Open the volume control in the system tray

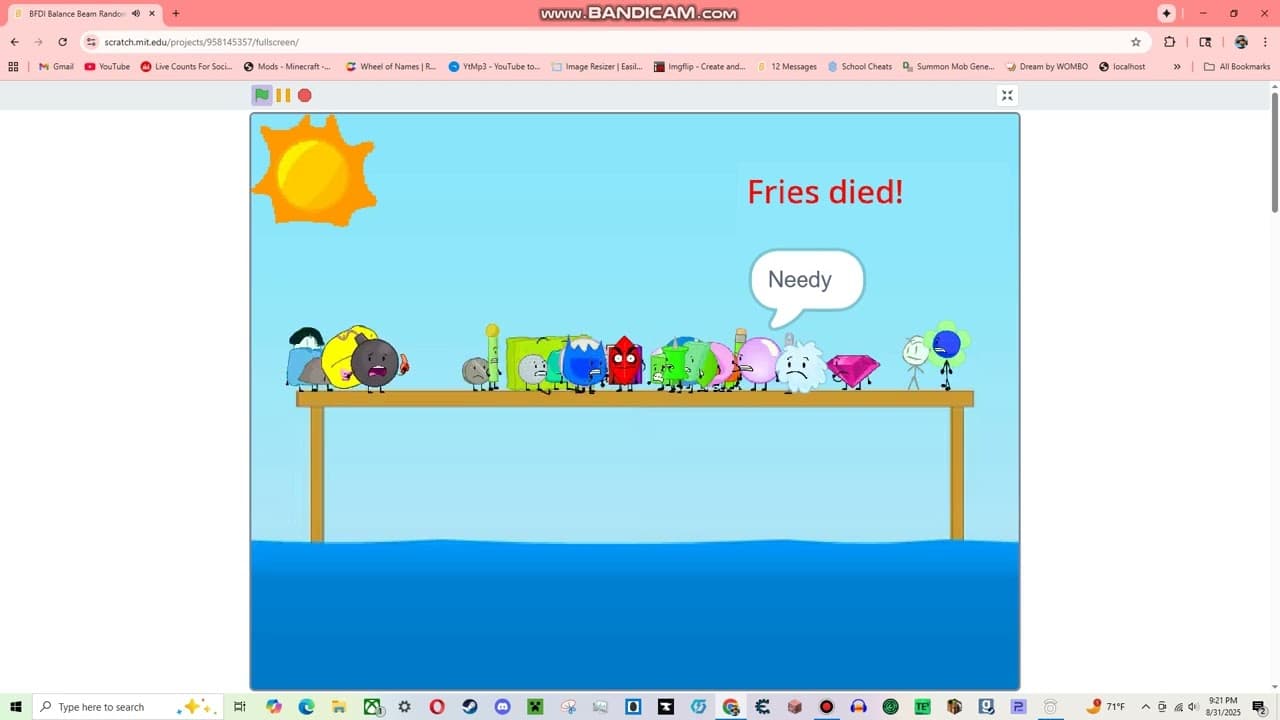point(1193,707)
